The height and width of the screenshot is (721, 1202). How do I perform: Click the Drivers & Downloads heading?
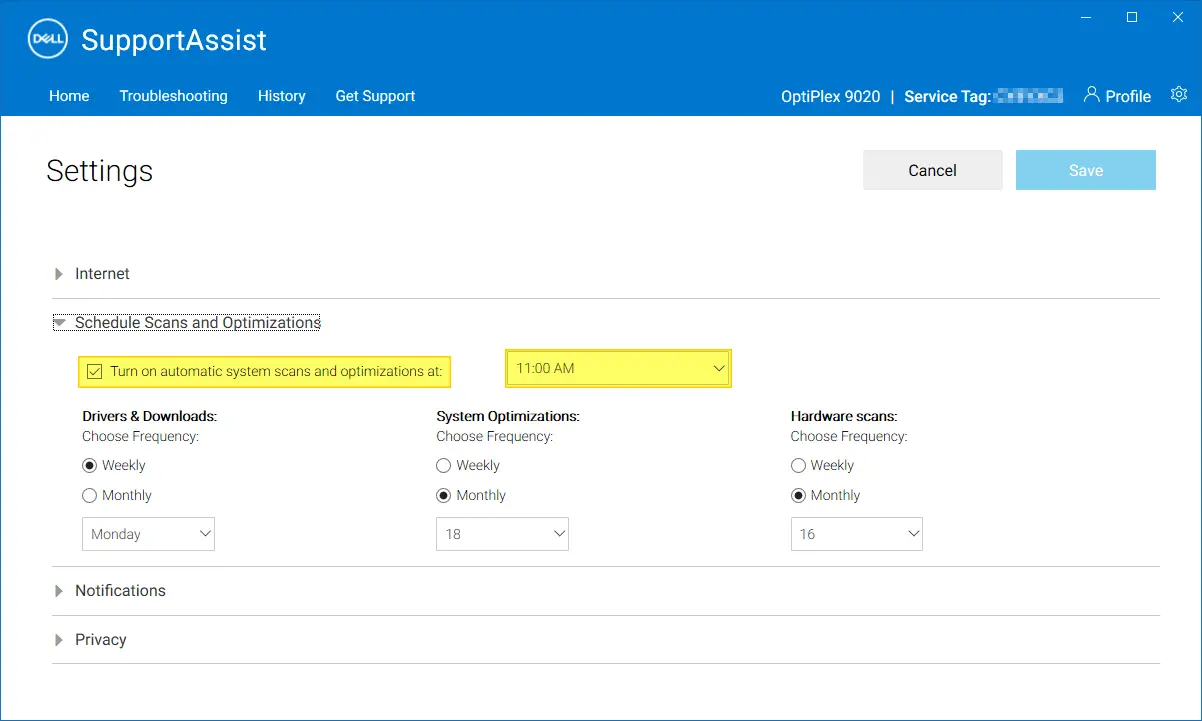click(x=149, y=416)
